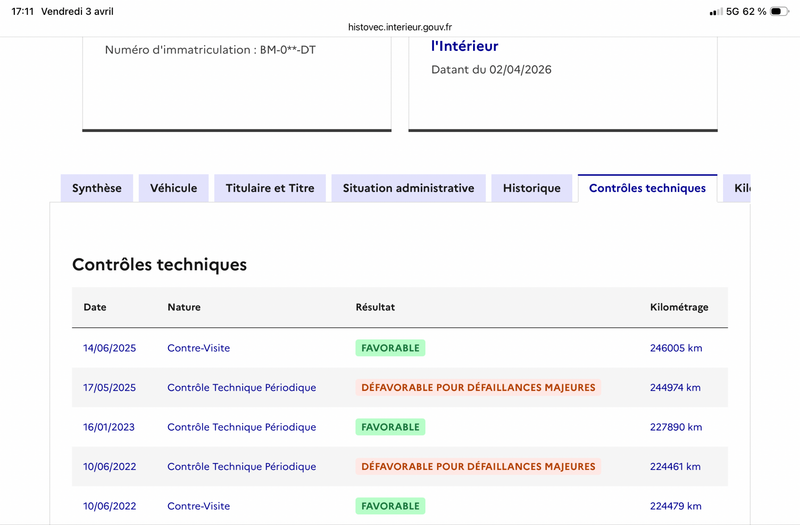
Task: Select the 16/01/2023 date entry
Action: [109, 427]
